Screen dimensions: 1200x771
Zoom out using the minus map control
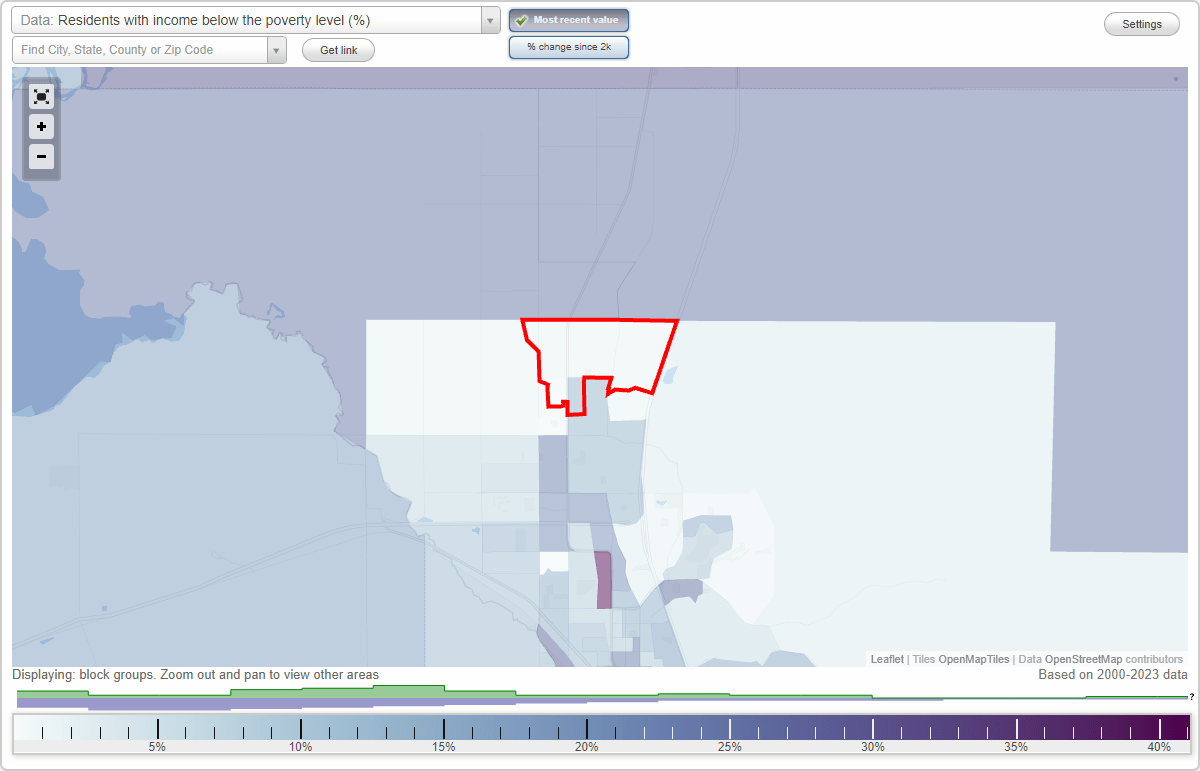pos(41,157)
